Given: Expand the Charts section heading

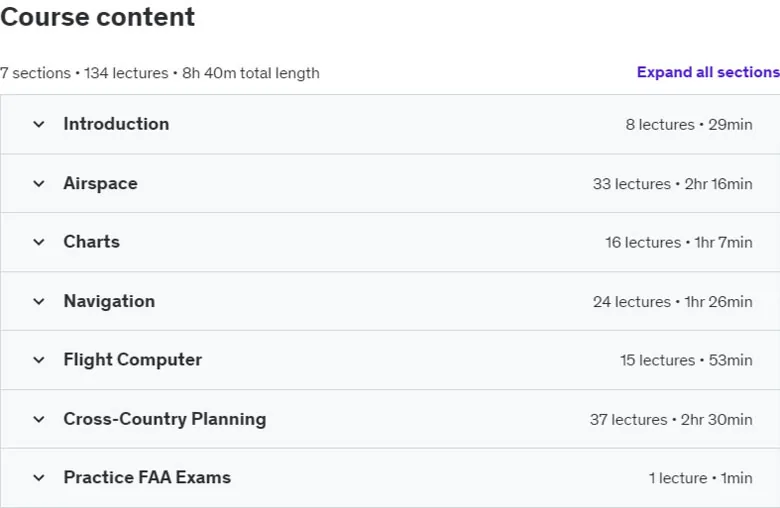Looking at the screenshot, I should (92, 242).
